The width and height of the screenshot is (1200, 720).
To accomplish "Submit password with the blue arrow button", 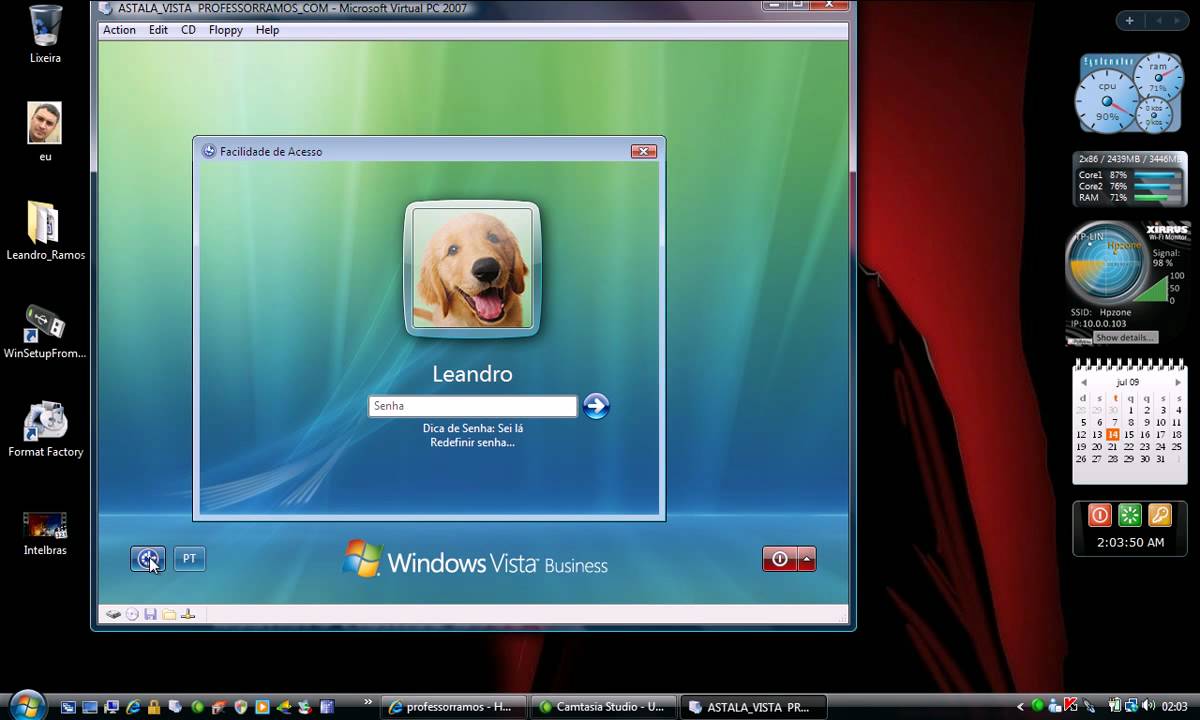I will (x=596, y=406).
